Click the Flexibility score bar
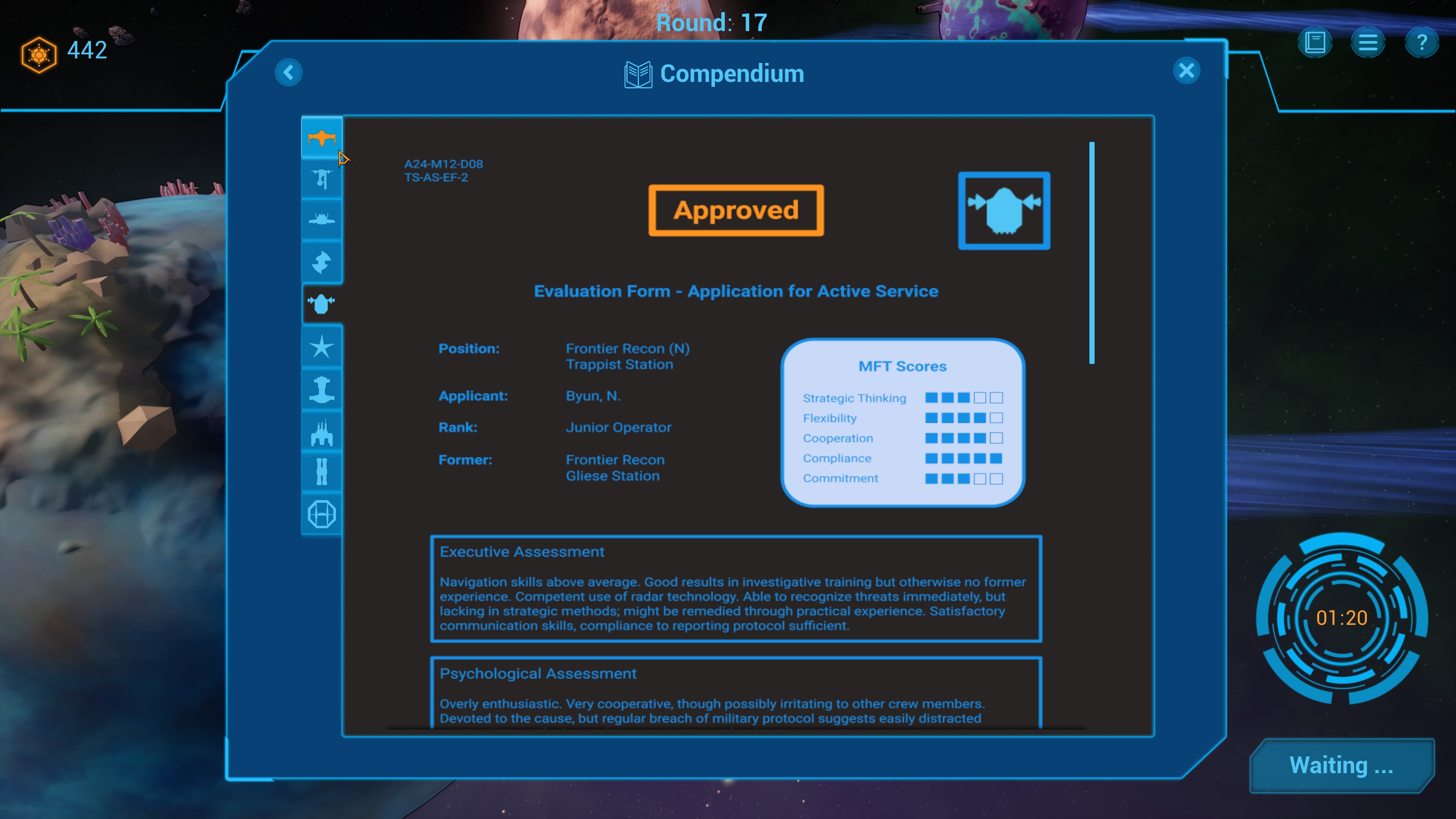Viewport: 1456px width, 819px height. pyautogui.click(x=964, y=418)
